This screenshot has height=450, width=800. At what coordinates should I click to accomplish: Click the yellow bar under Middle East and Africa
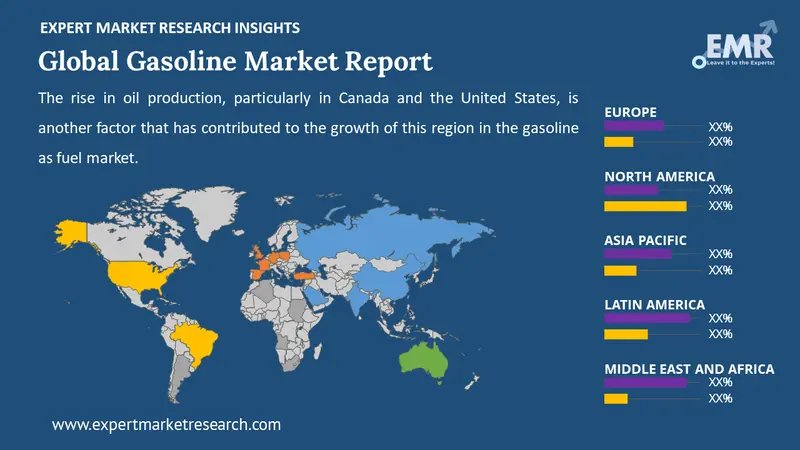(616, 399)
